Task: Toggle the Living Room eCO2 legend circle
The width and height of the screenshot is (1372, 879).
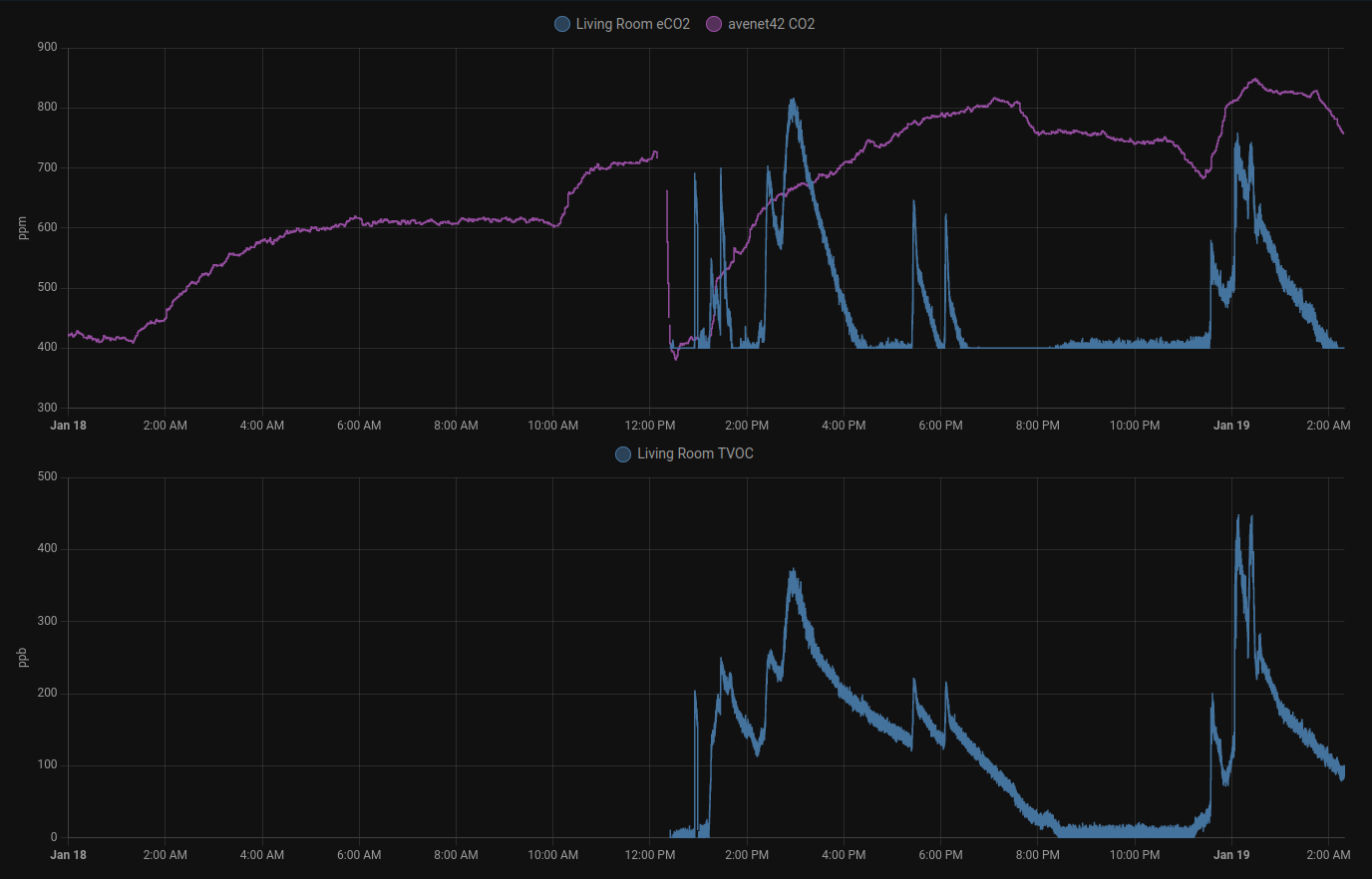Action: pos(562,24)
